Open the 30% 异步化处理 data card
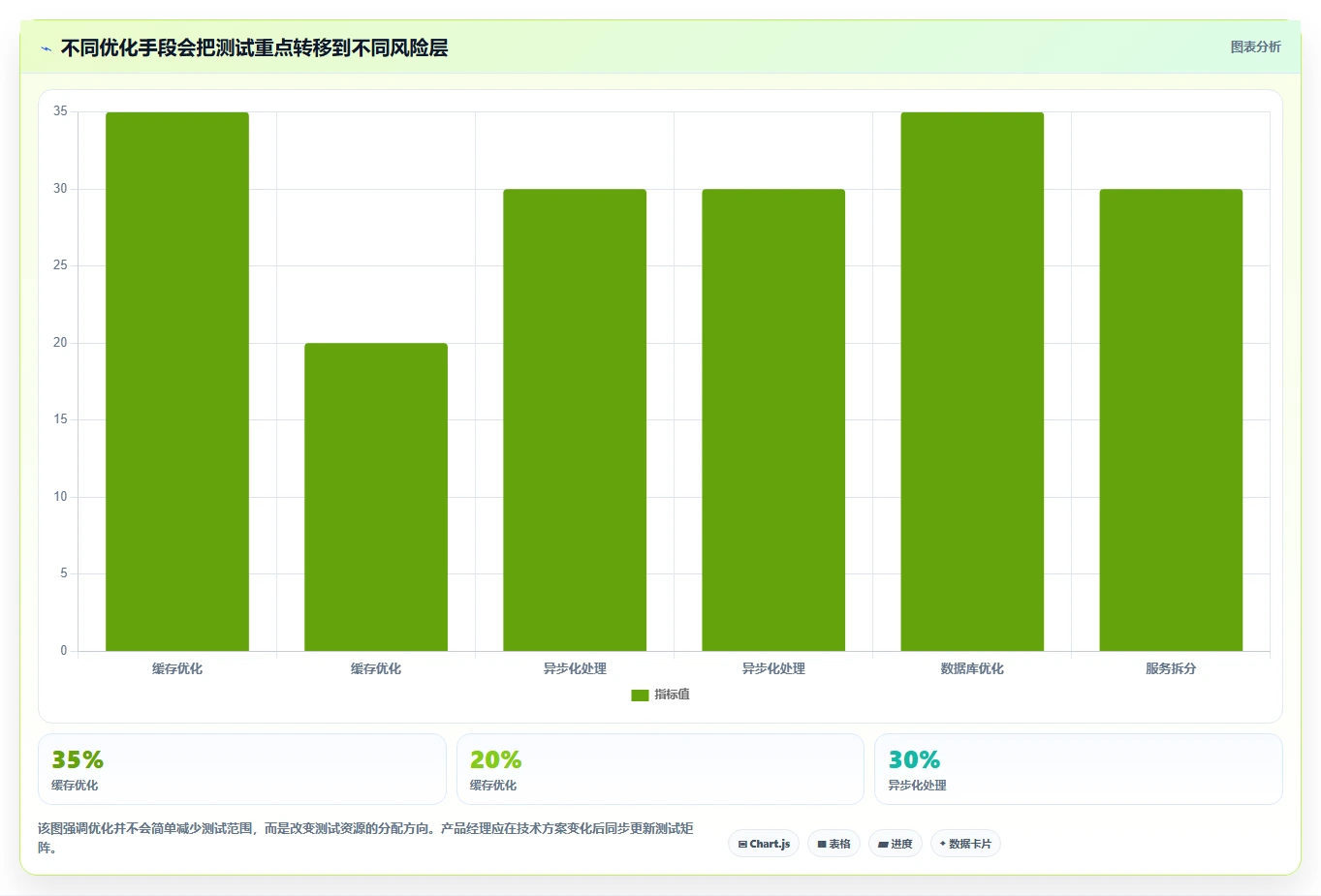 1079,769
